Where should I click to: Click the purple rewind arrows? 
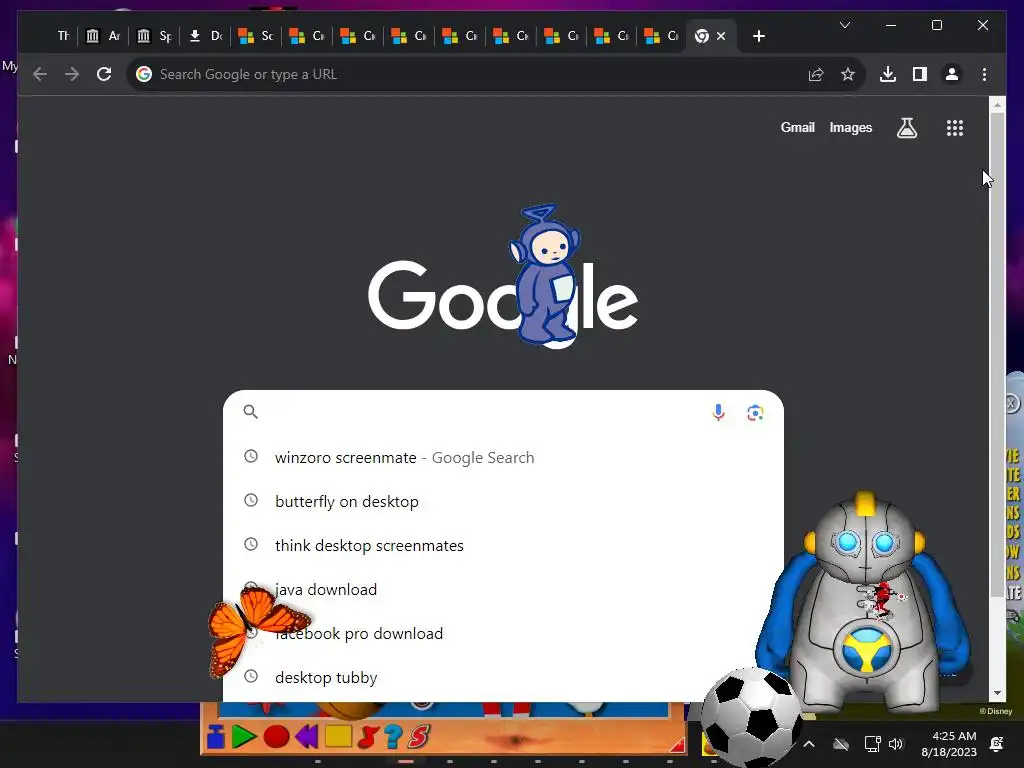(306, 737)
